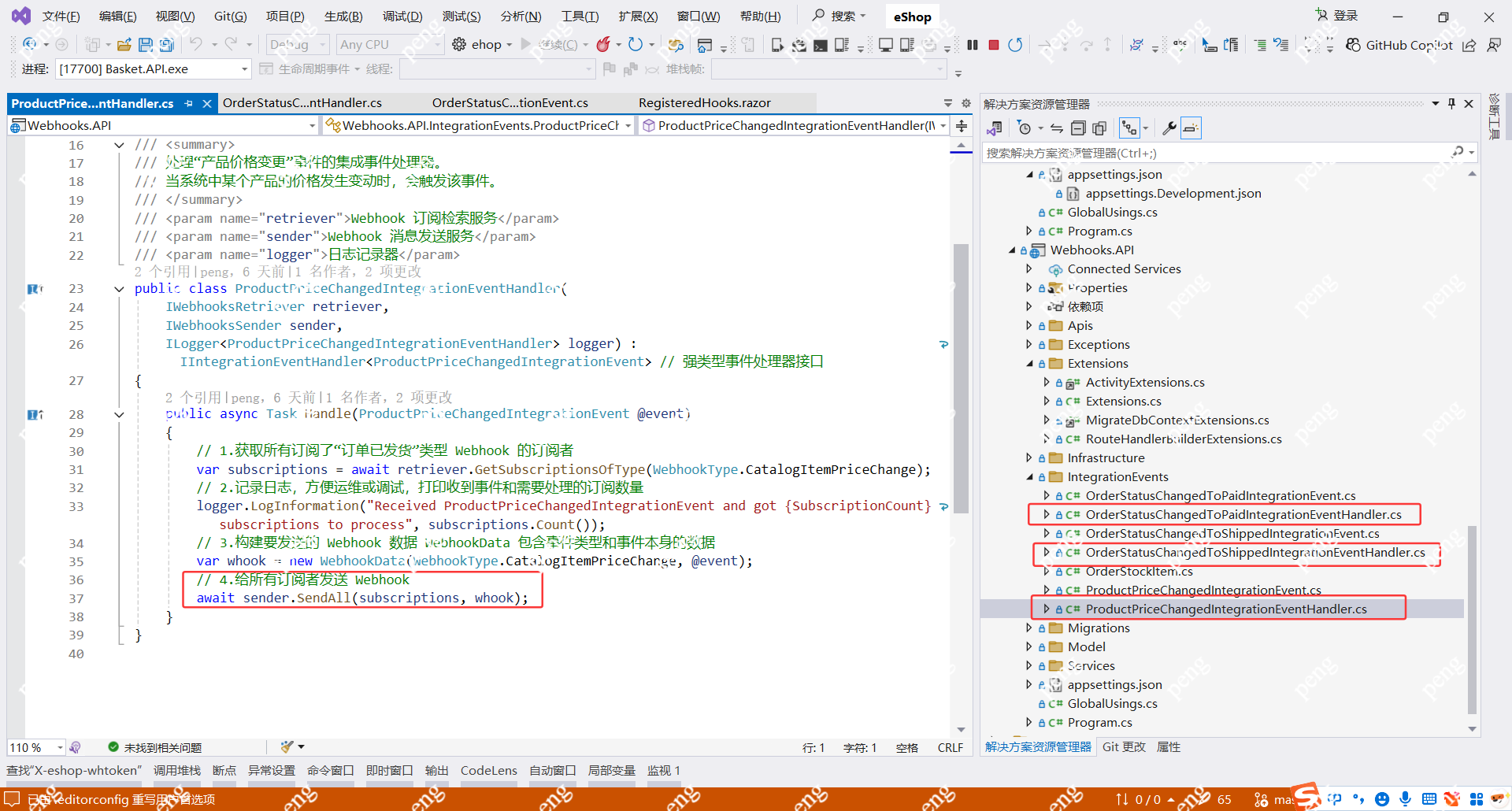Screen dimensions: 1512x811
Task: Pause execution with Break All button
Action: [x=973, y=45]
